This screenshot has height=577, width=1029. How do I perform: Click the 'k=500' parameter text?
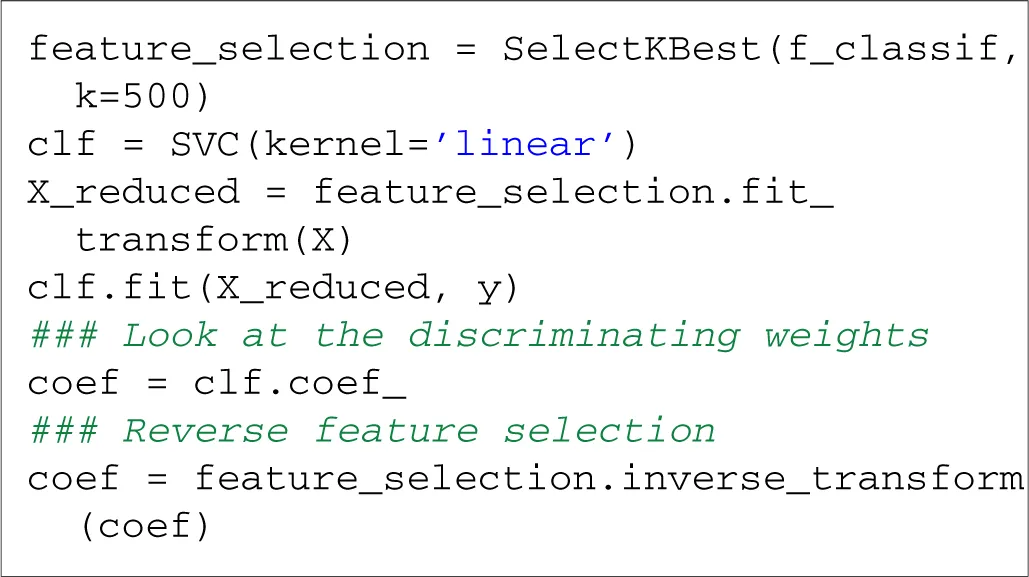[134, 97]
